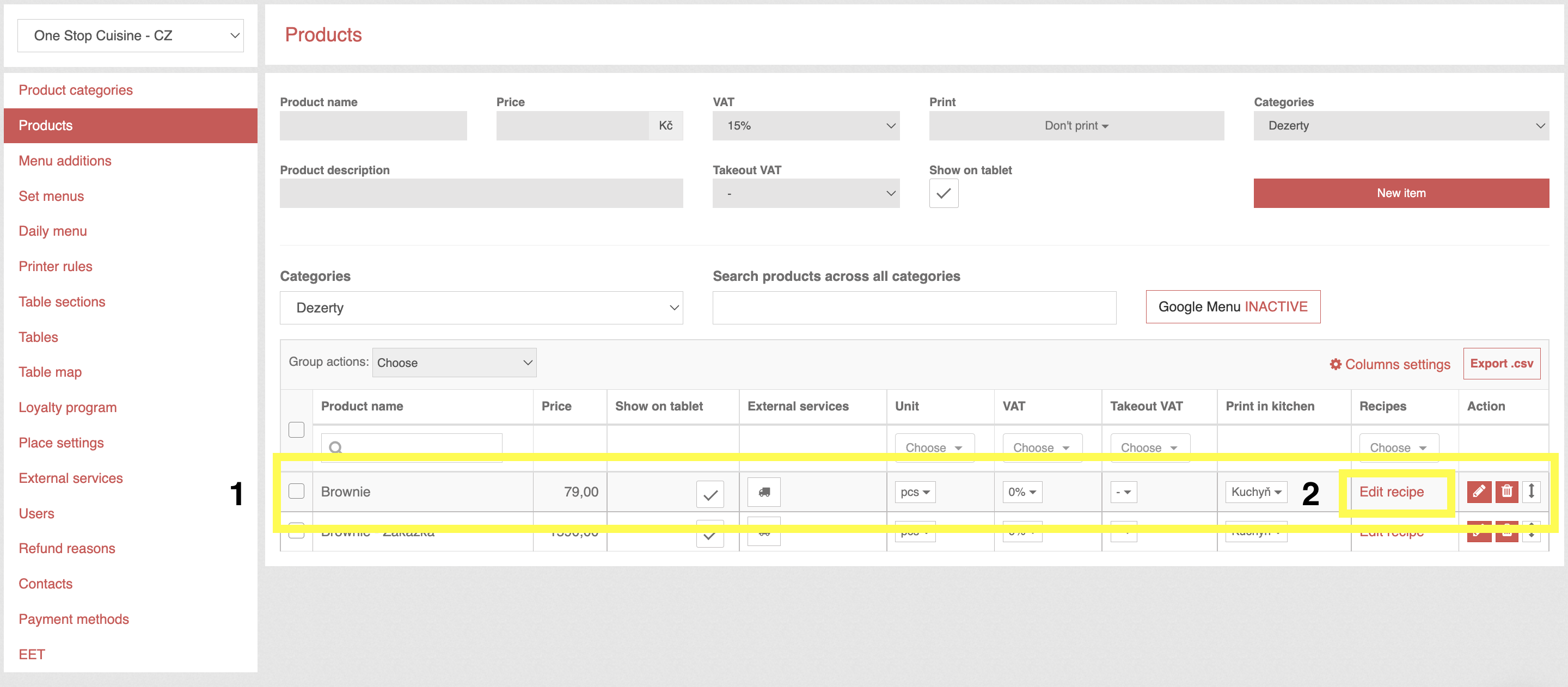Delete the Brownie product with trash icon
This screenshot has height=687, width=1568.
(1506, 491)
